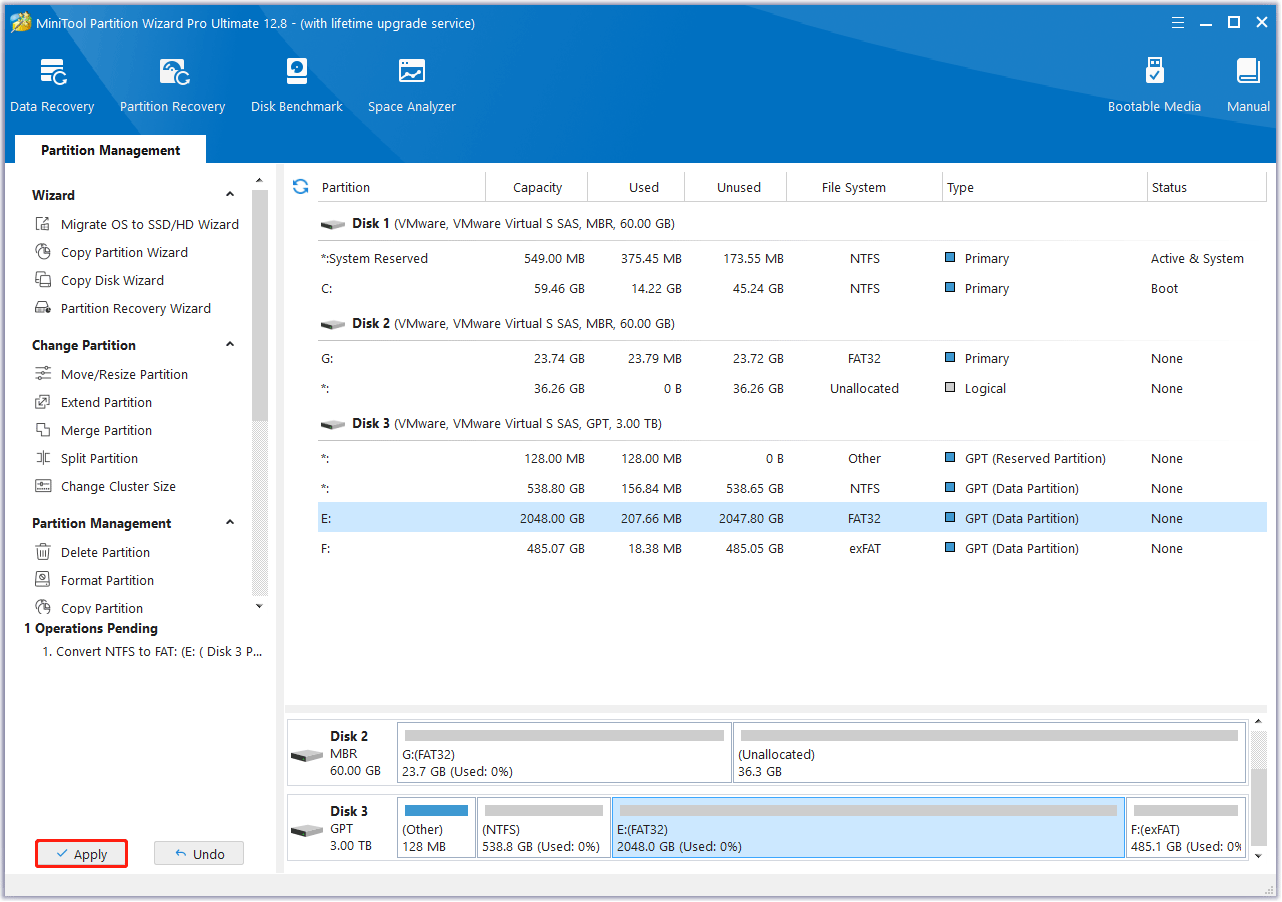Select 538.80 GB NTFS partition row
Image resolution: width=1282 pixels, height=902 pixels.
(792, 489)
